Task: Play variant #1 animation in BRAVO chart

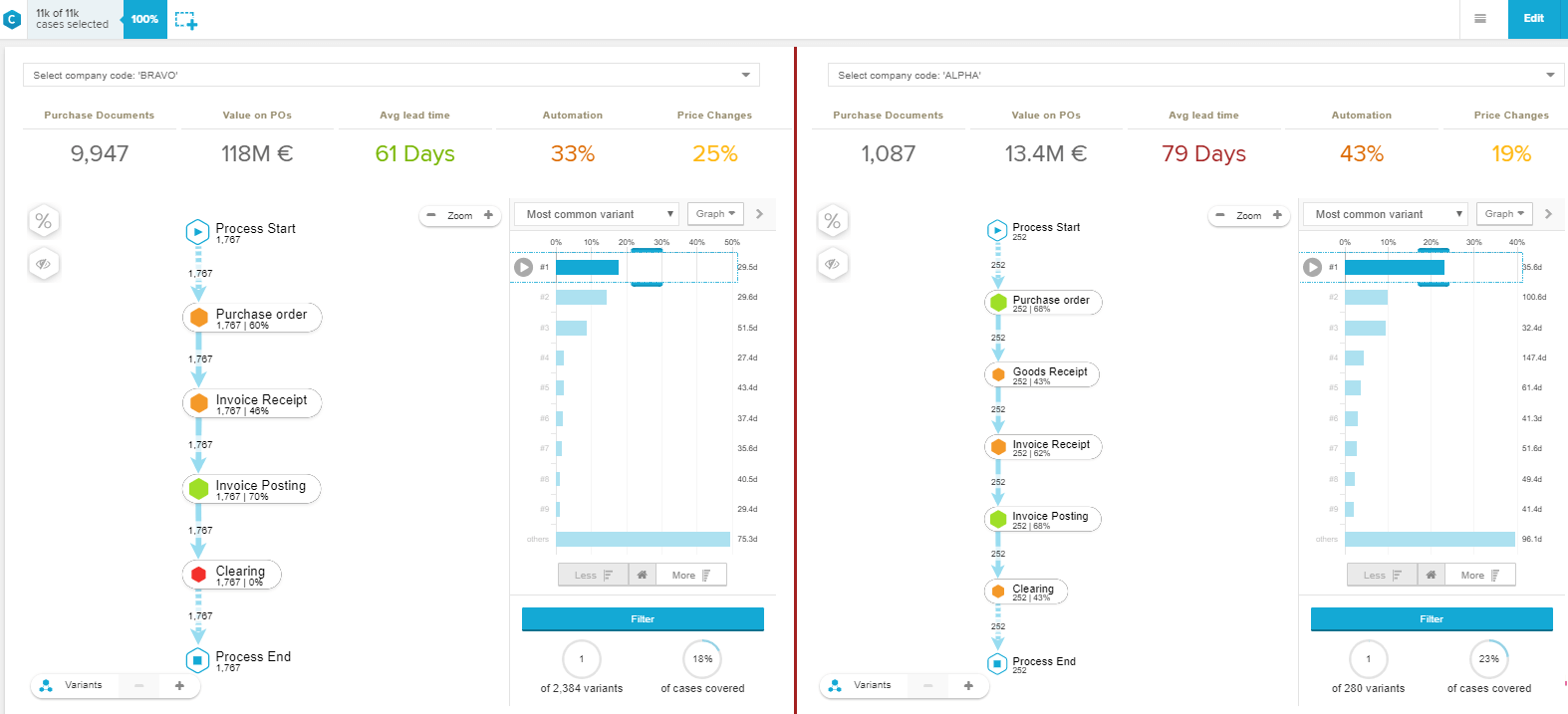Action: point(523,267)
